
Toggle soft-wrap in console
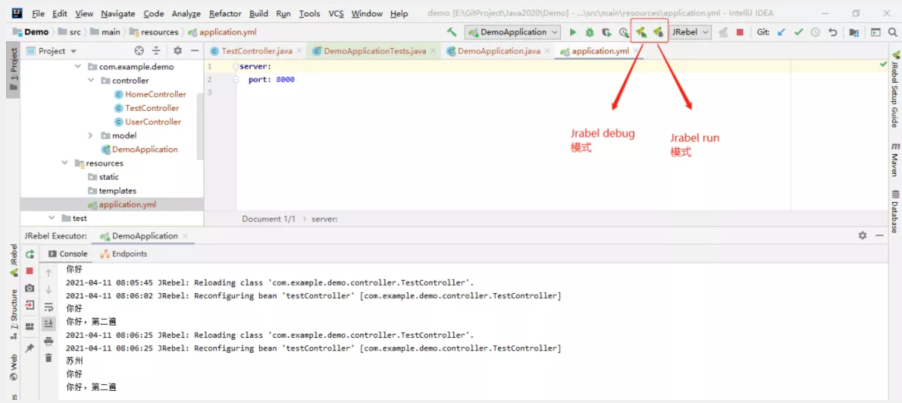click(49, 307)
